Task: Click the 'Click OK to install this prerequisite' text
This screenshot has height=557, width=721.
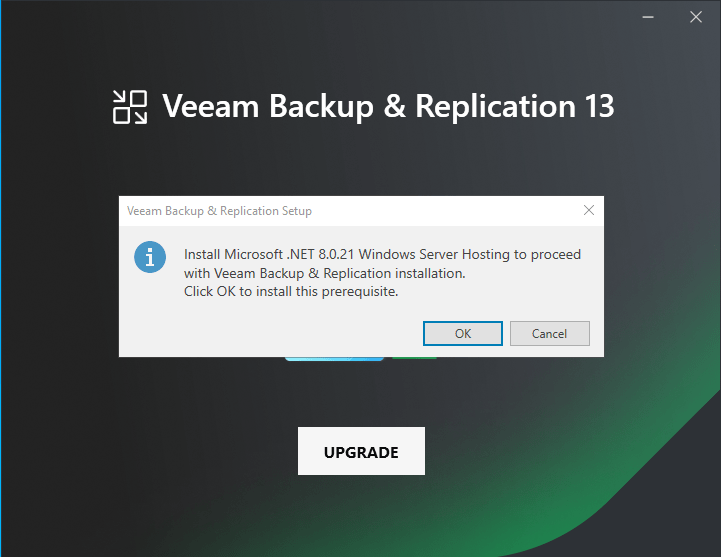Action: (291, 292)
